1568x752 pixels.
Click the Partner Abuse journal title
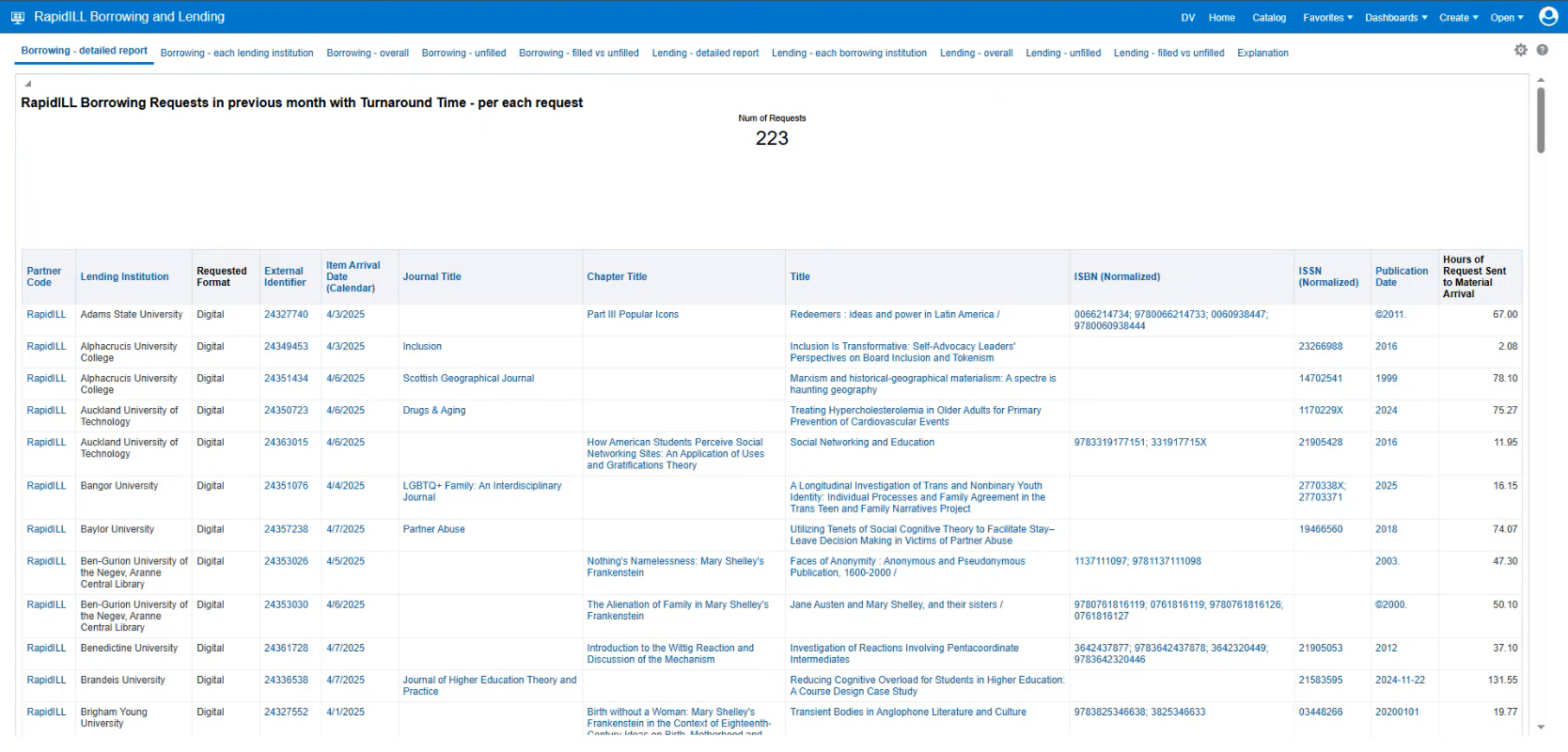(434, 529)
